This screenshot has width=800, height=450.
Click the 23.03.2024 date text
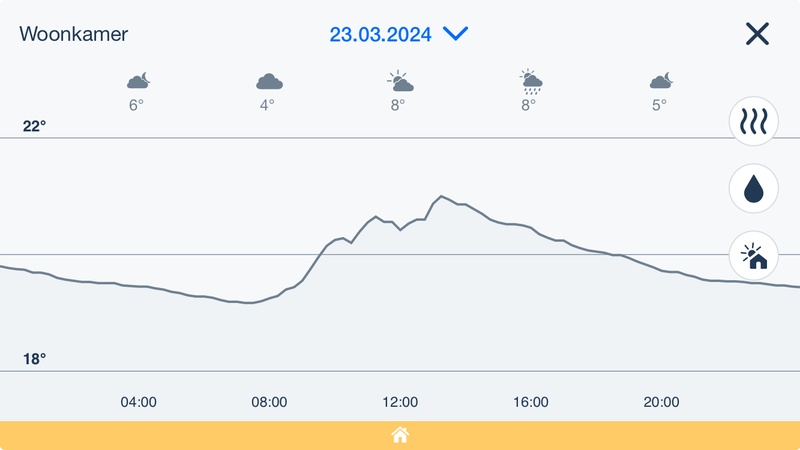click(381, 34)
